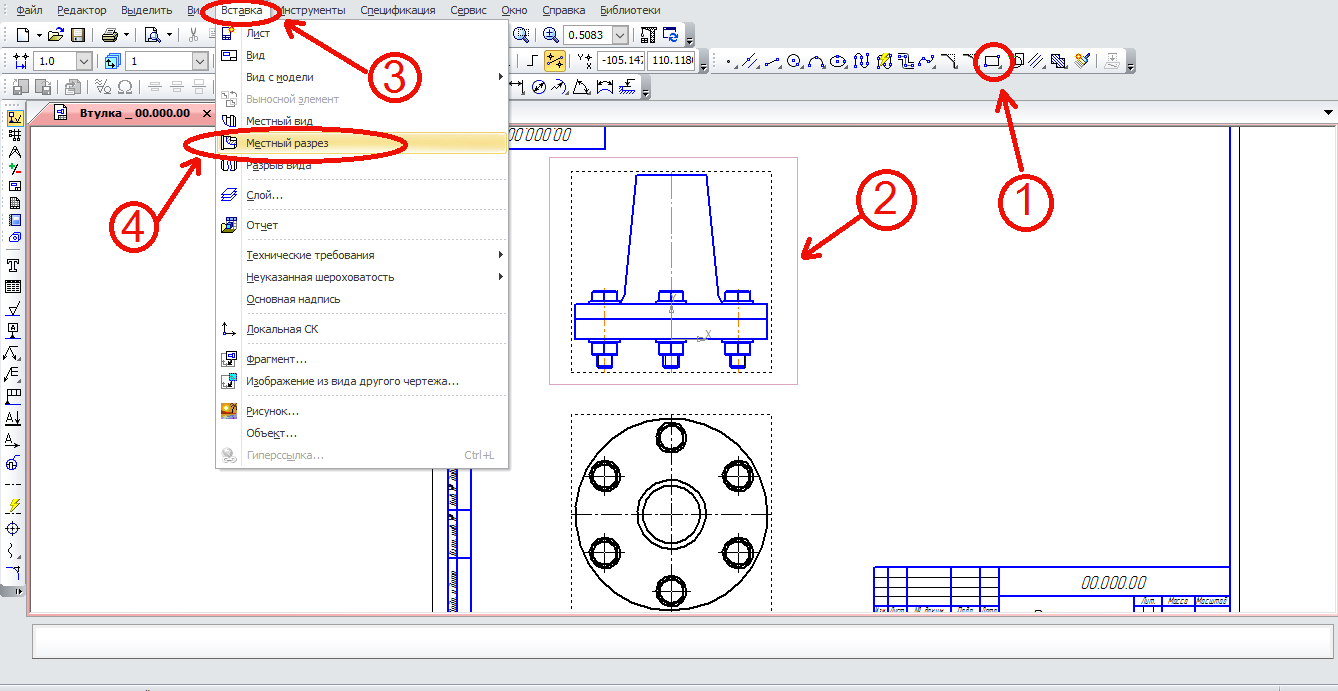
Task: Toggle the orthogonal drawing mode button
Action: tap(533, 62)
